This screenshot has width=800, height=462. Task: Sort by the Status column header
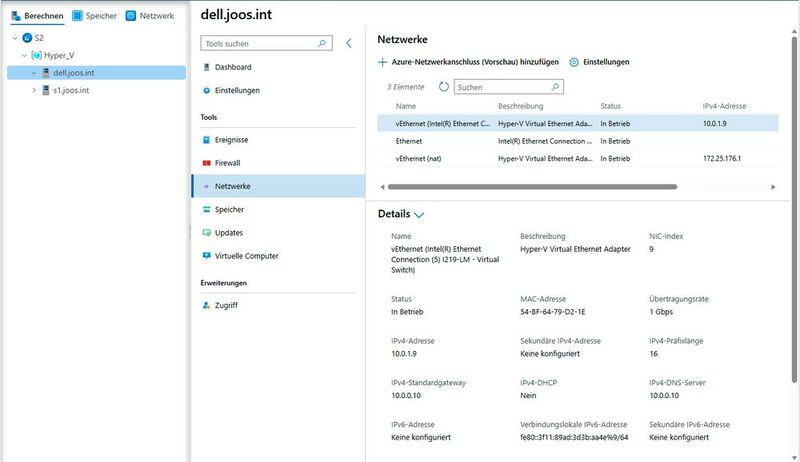pyautogui.click(x=610, y=106)
